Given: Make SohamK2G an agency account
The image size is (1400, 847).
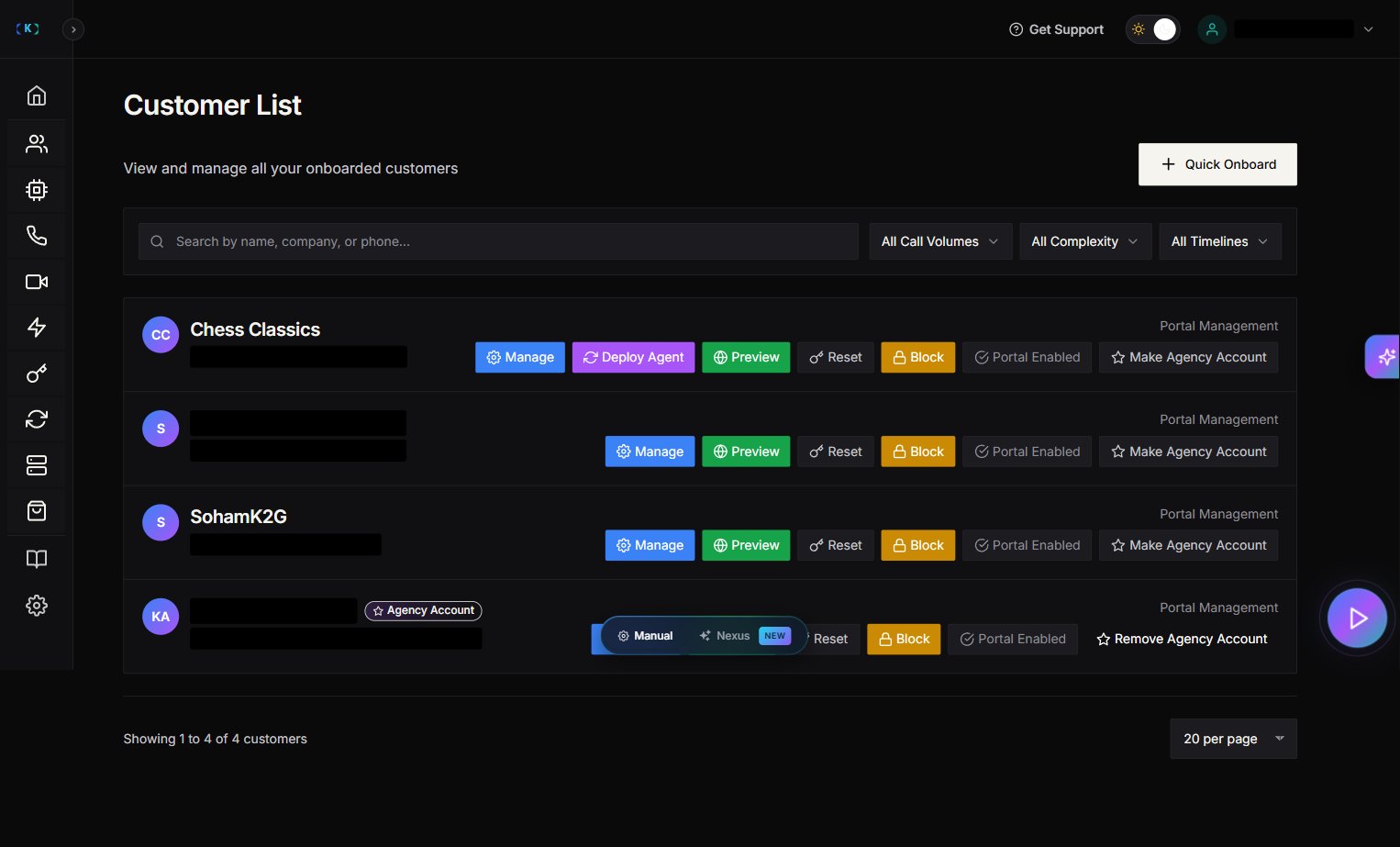Looking at the screenshot, I should [x=1188, y=545].
